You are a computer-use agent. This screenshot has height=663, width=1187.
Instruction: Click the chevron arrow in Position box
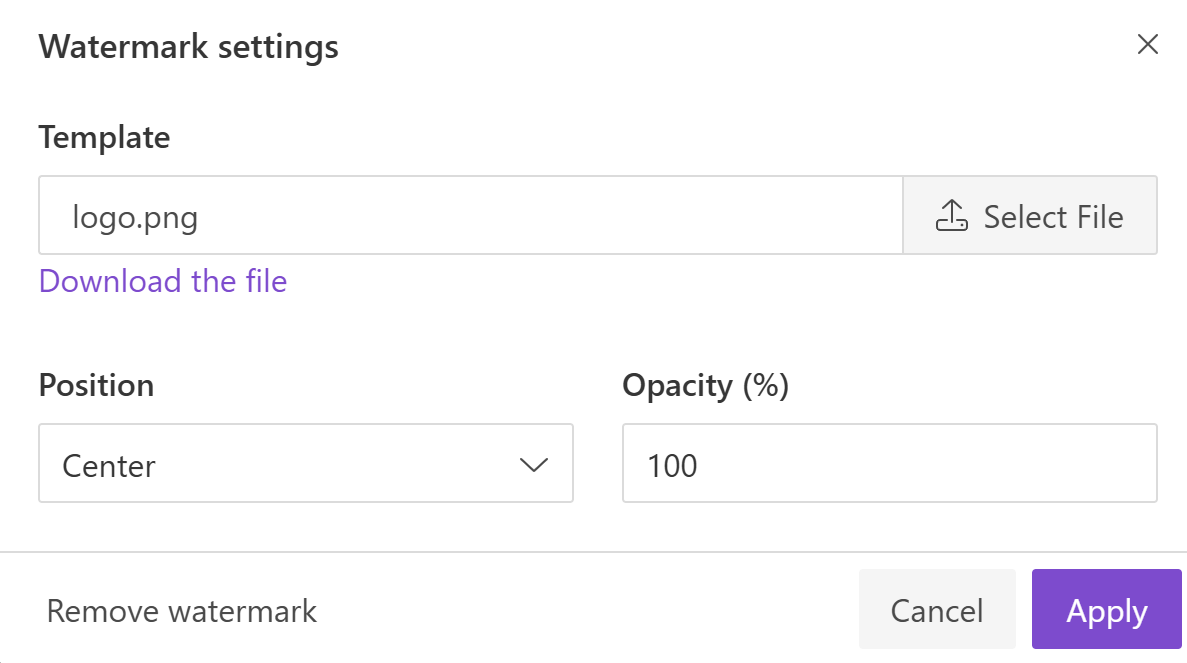[534, 464]
